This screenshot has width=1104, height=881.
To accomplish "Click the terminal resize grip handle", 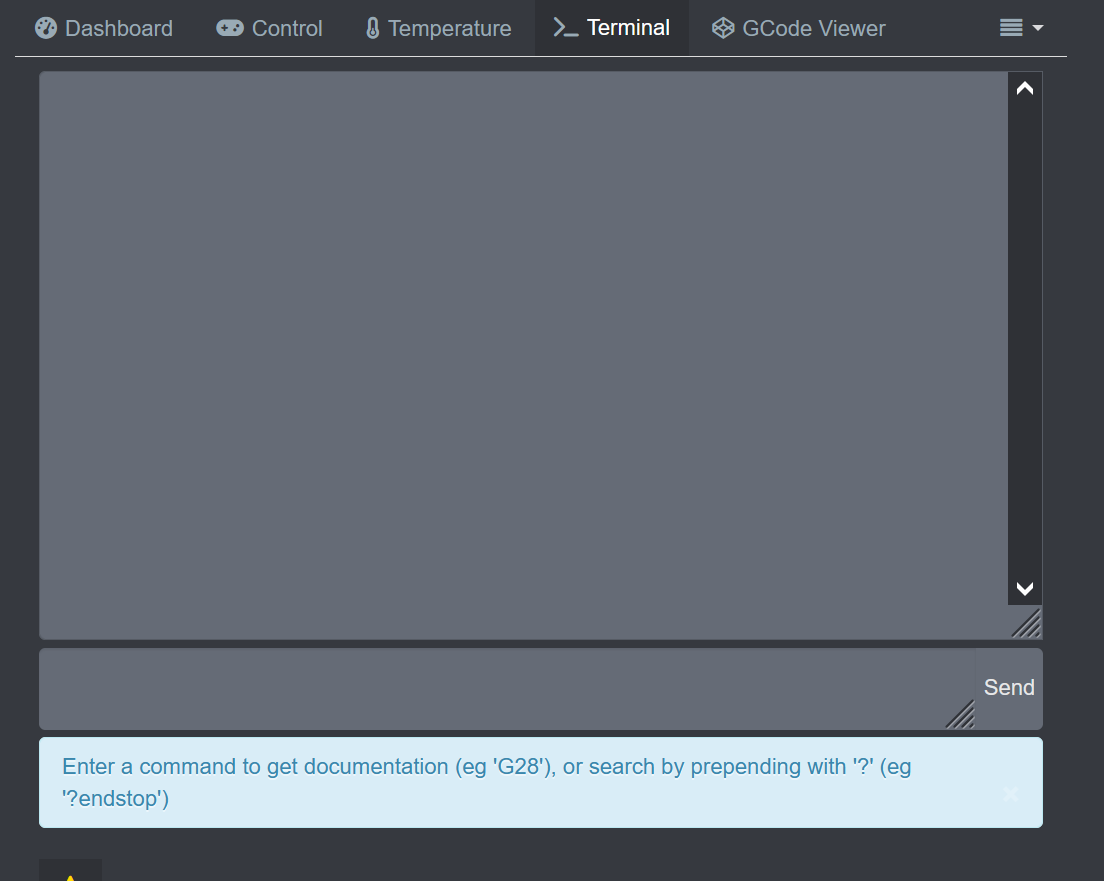I will pos(1026,623).
